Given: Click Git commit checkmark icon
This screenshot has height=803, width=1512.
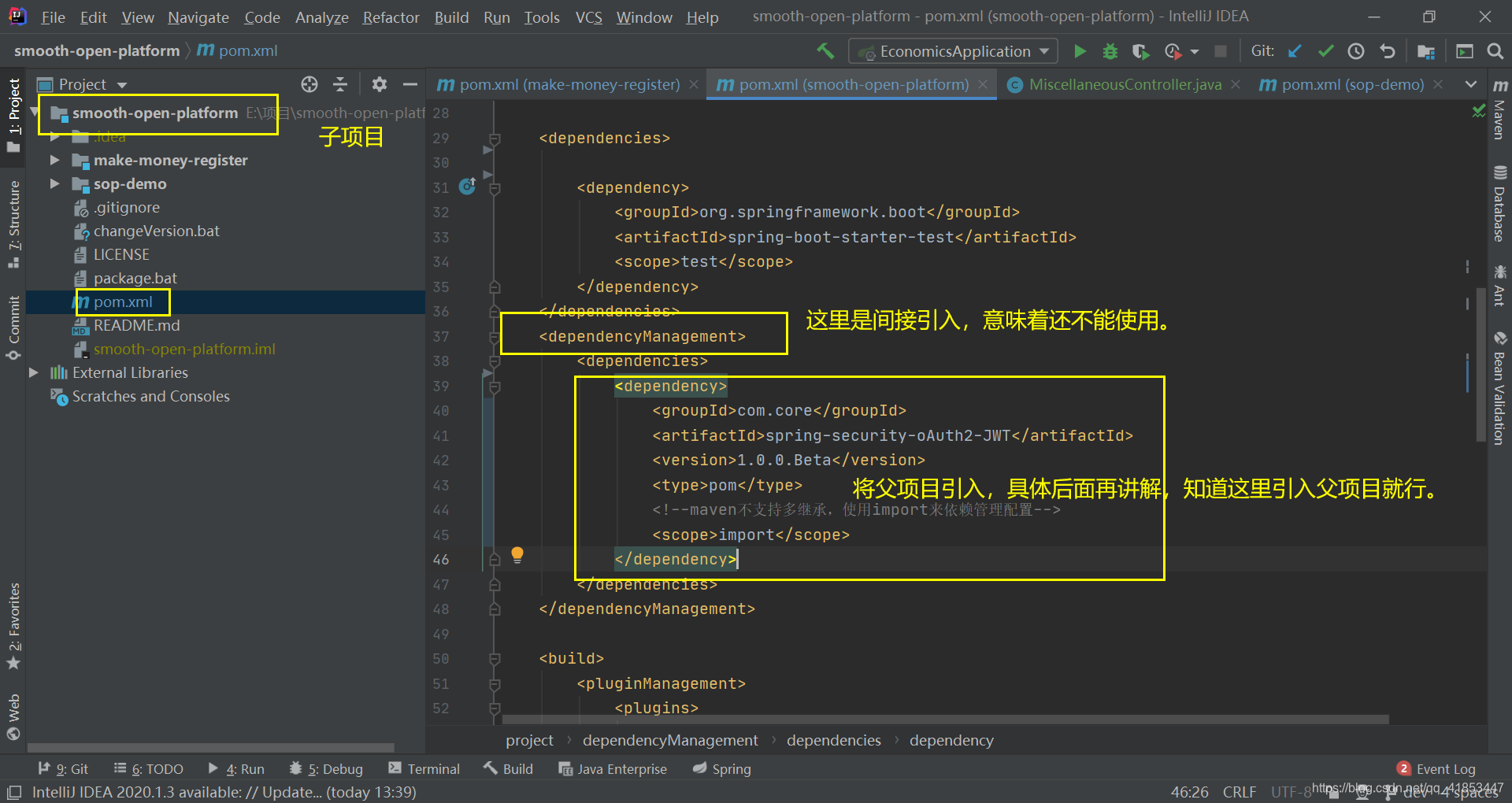Looking at the screenshot, I should (1325, 51).
